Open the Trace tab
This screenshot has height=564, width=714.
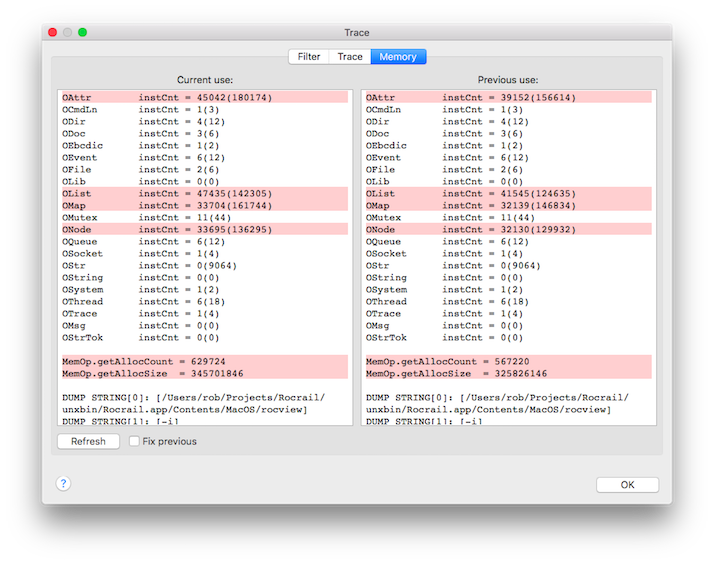[x=350, y=57]
